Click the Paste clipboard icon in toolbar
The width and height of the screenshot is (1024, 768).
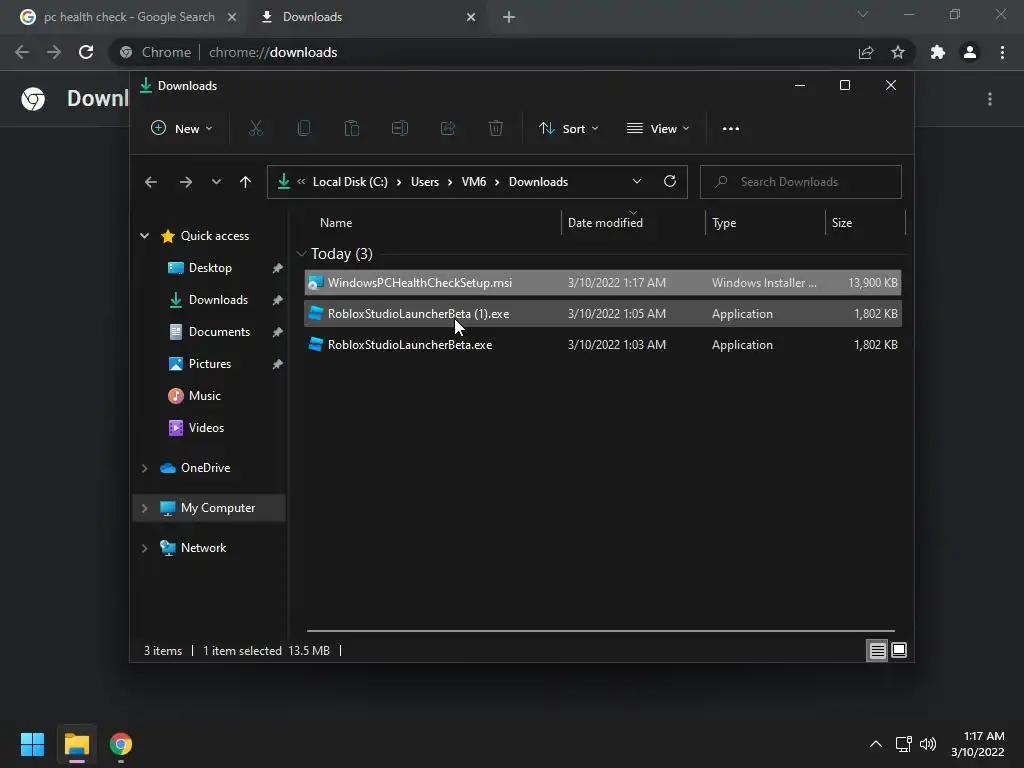pos(351,128)
